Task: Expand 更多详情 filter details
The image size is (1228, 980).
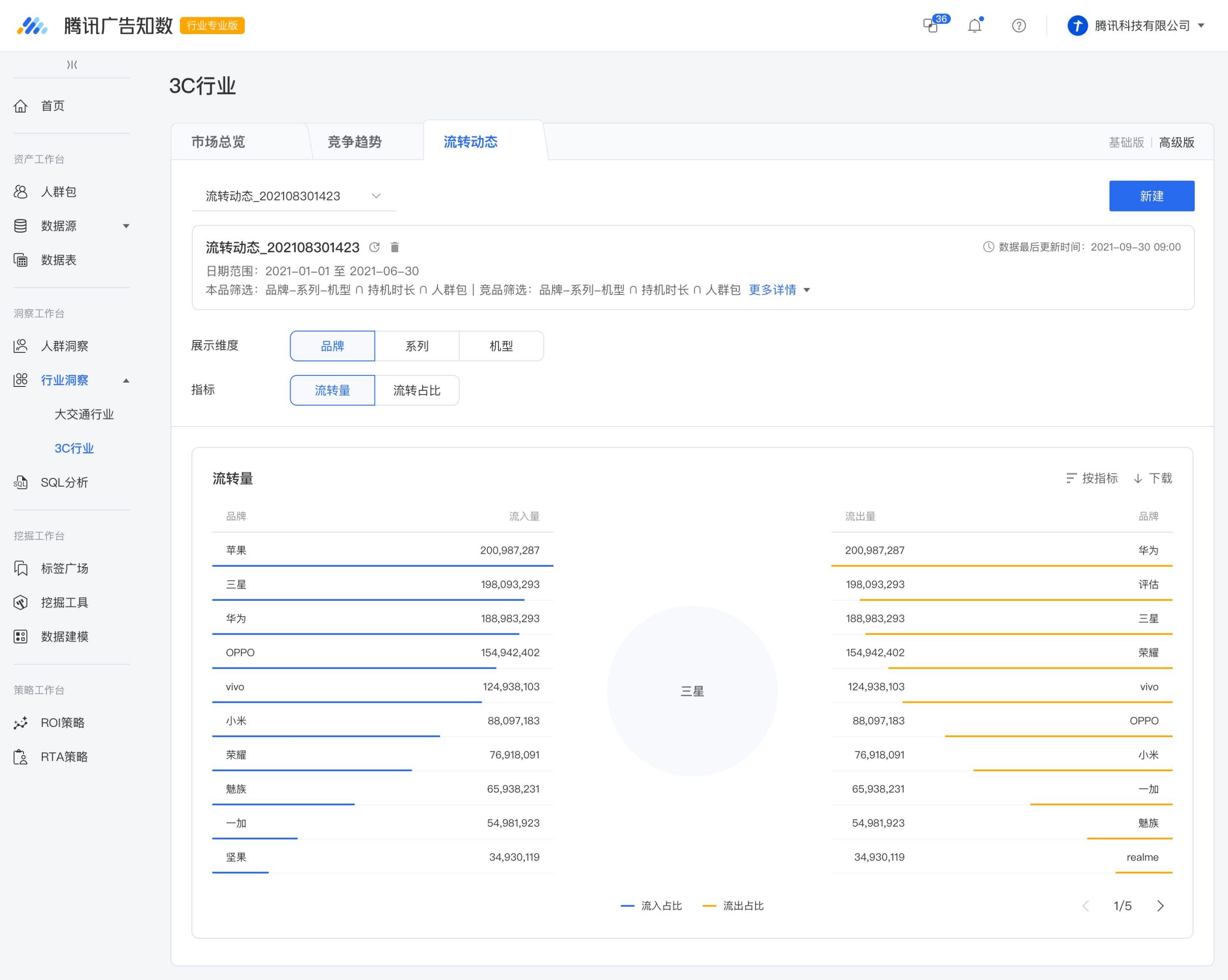Action: (x=779, y=291)
